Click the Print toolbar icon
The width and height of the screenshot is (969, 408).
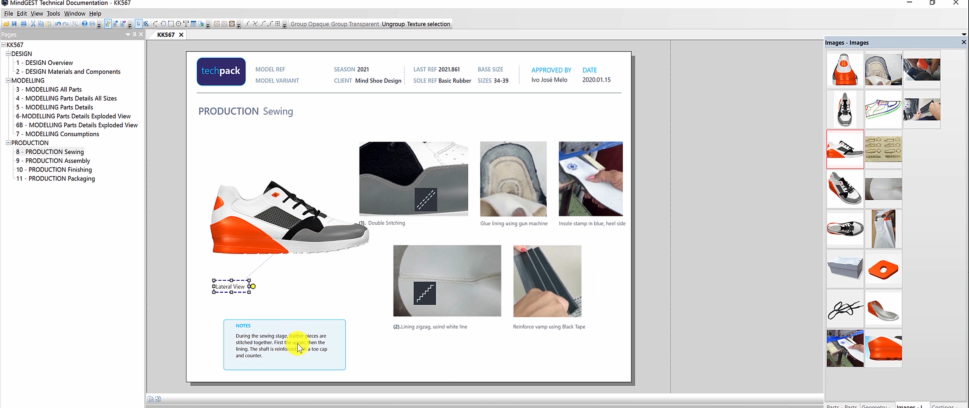pyautogui.click(x=23, y=24)
